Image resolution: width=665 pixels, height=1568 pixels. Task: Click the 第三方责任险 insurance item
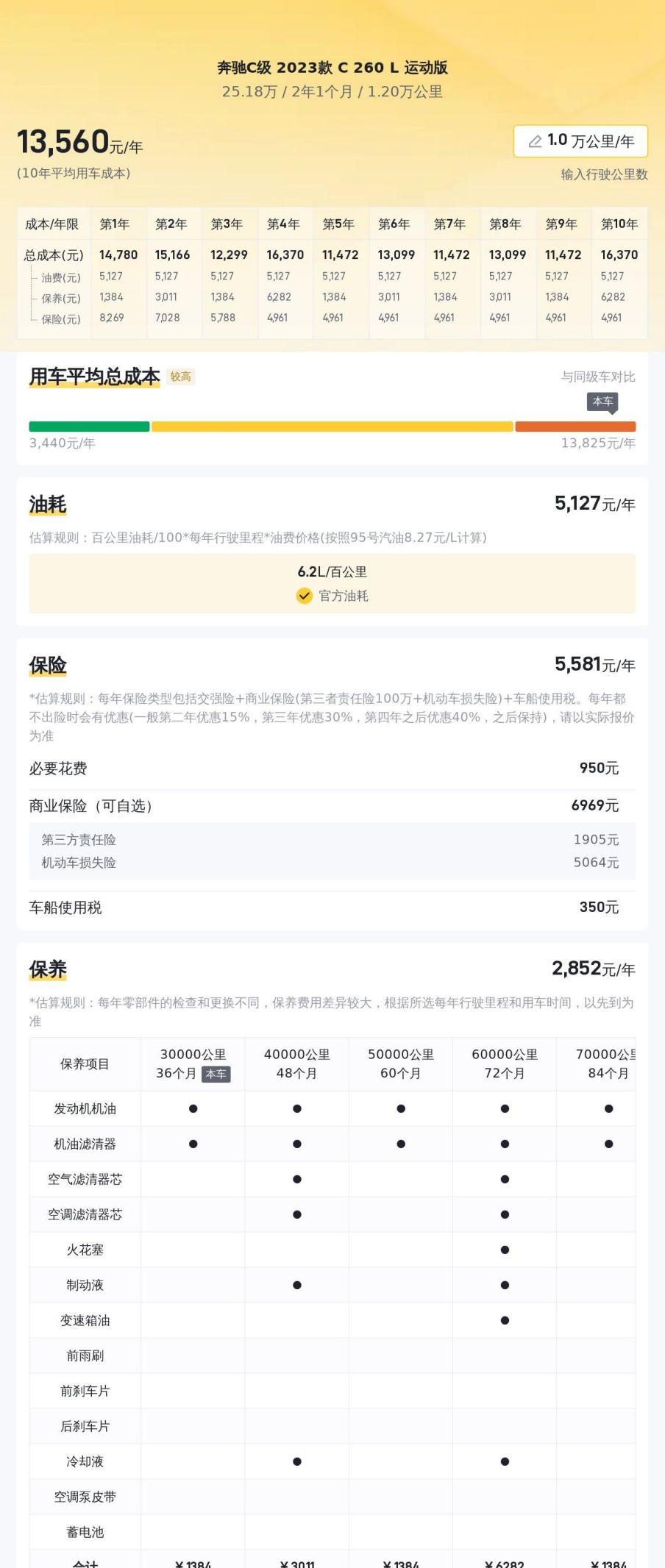[x=79, y=840]
